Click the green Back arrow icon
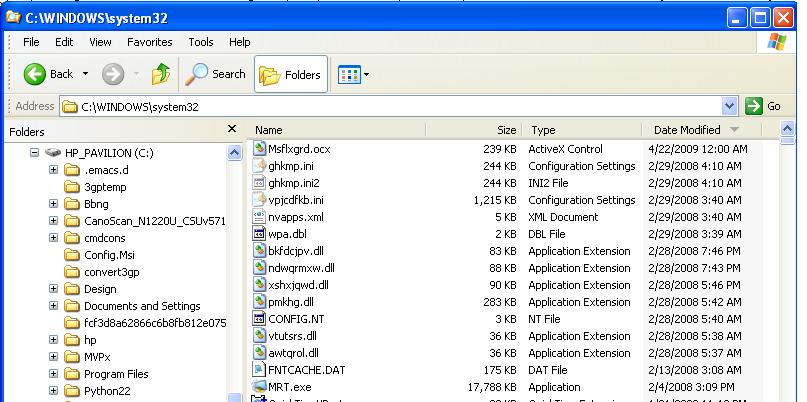The width and height of the screenshot is (807, 402). 34,74
